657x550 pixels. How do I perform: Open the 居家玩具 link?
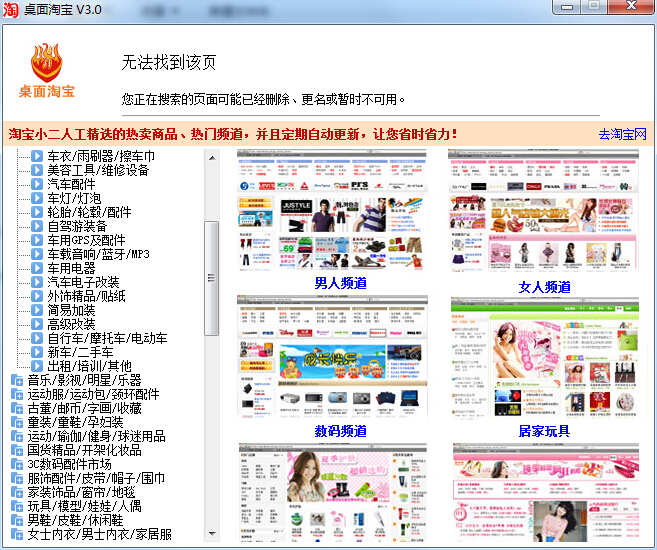point(544,431)
